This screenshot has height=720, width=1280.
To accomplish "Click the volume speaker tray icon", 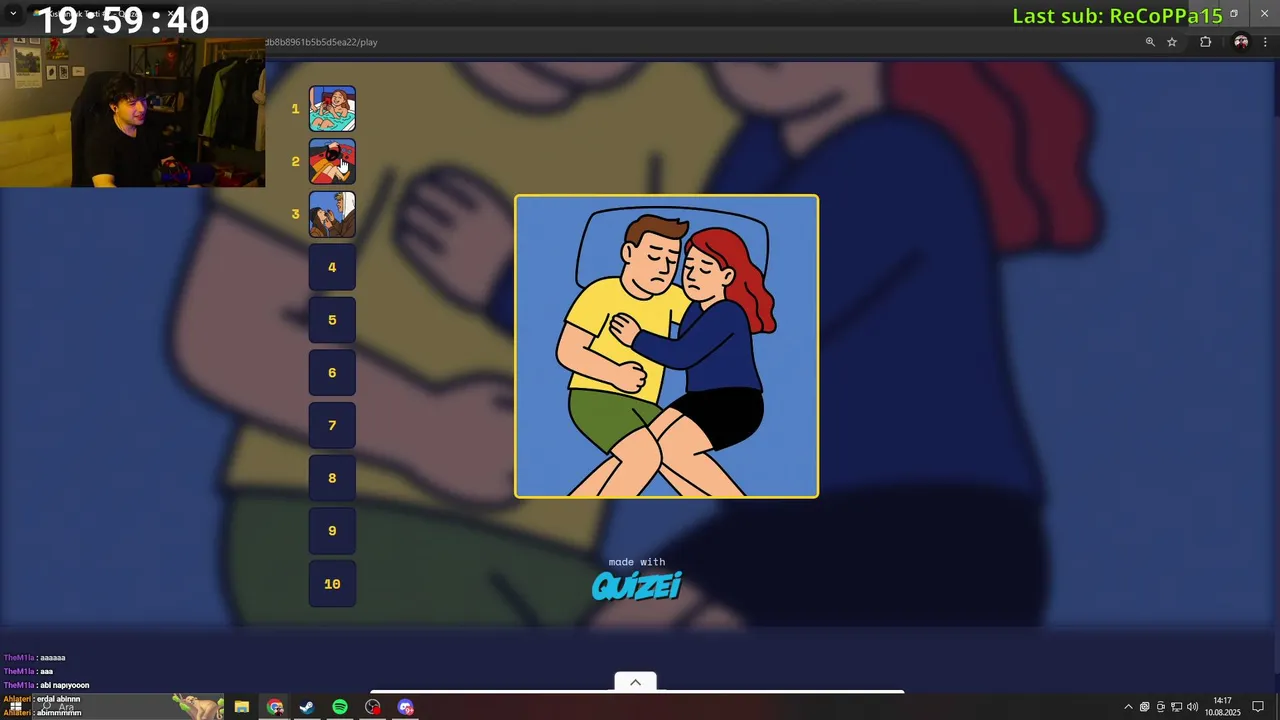I will coord(1192,707).
